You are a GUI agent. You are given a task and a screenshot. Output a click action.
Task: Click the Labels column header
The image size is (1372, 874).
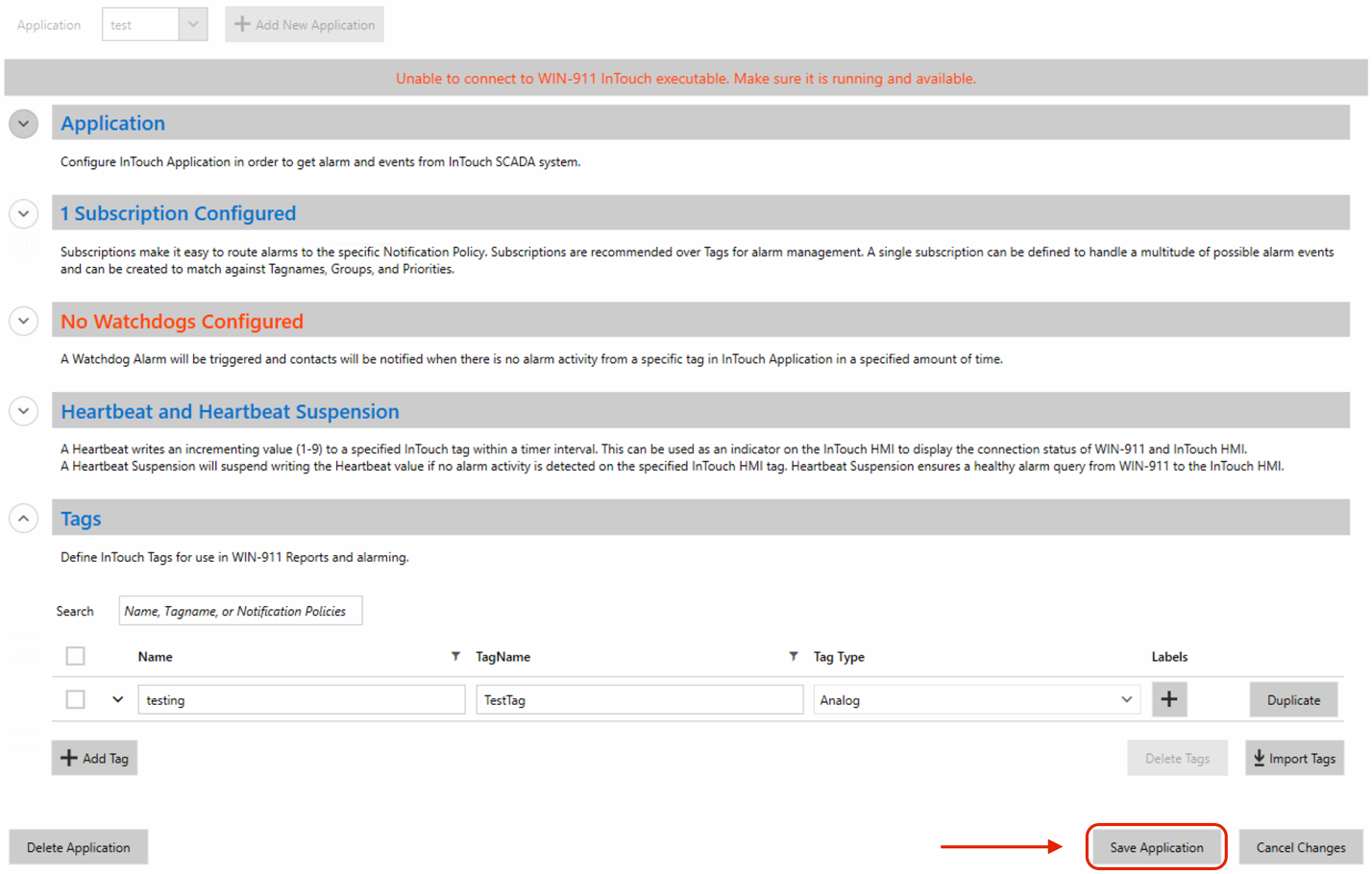1169,657
